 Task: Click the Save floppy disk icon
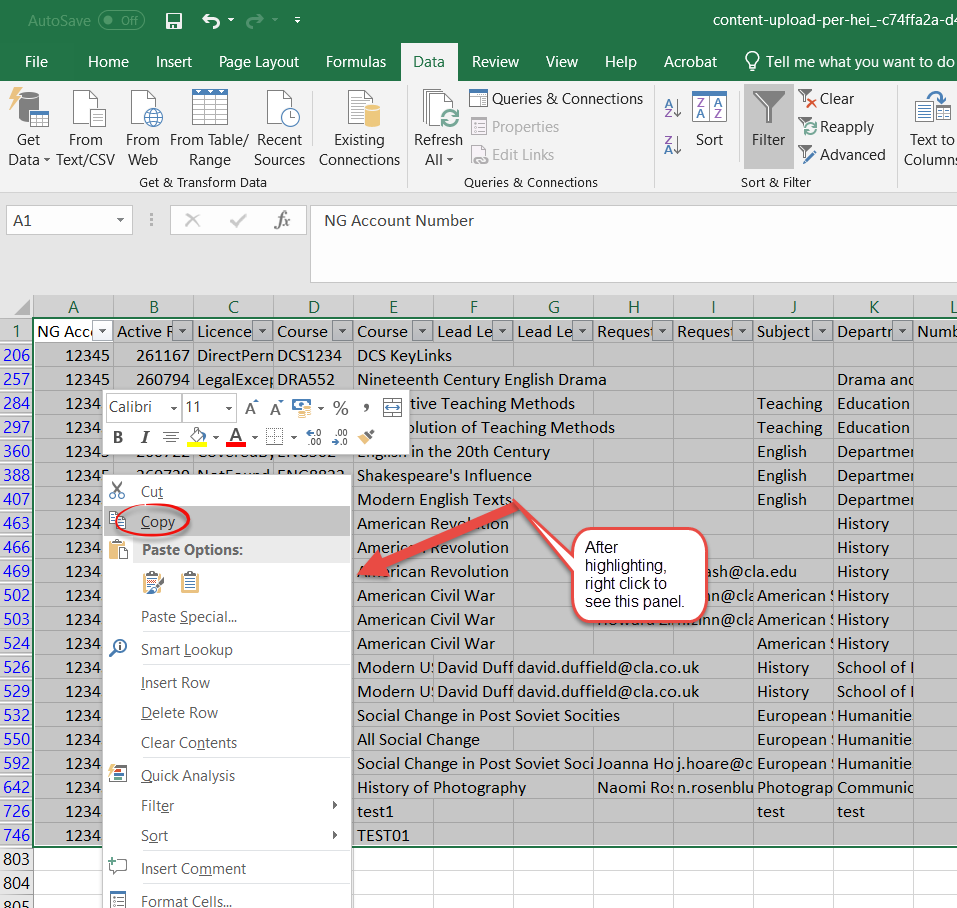point(173,20)
